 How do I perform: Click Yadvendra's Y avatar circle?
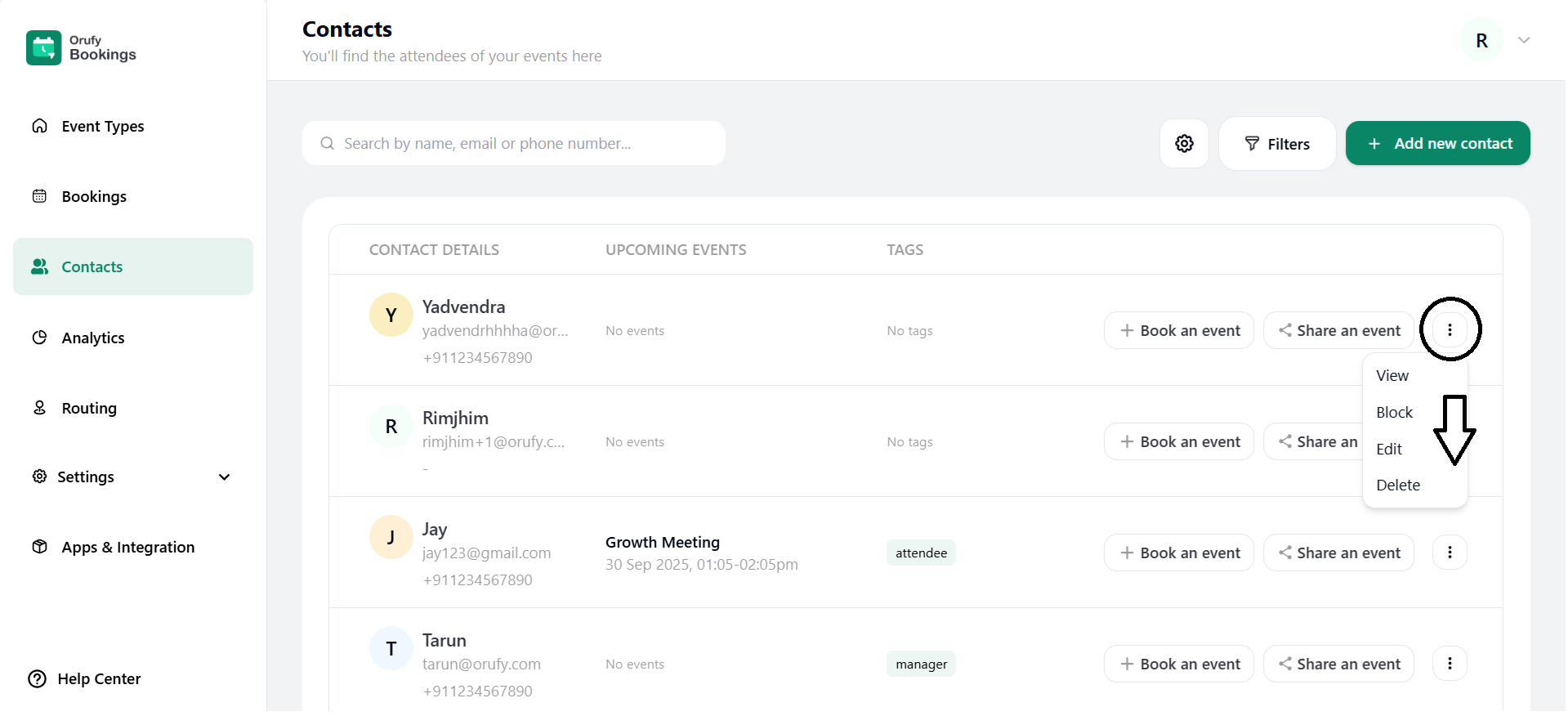point(391,315)
